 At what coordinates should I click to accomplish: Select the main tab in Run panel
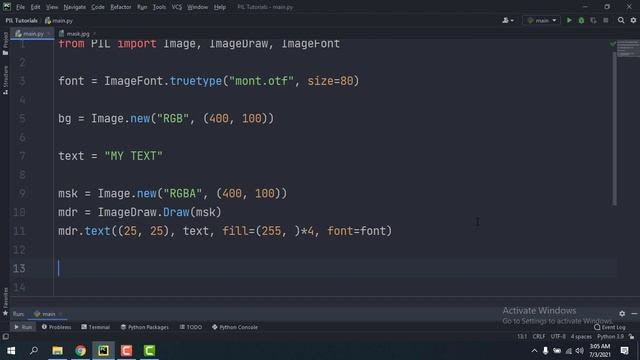tap(48, 314)
